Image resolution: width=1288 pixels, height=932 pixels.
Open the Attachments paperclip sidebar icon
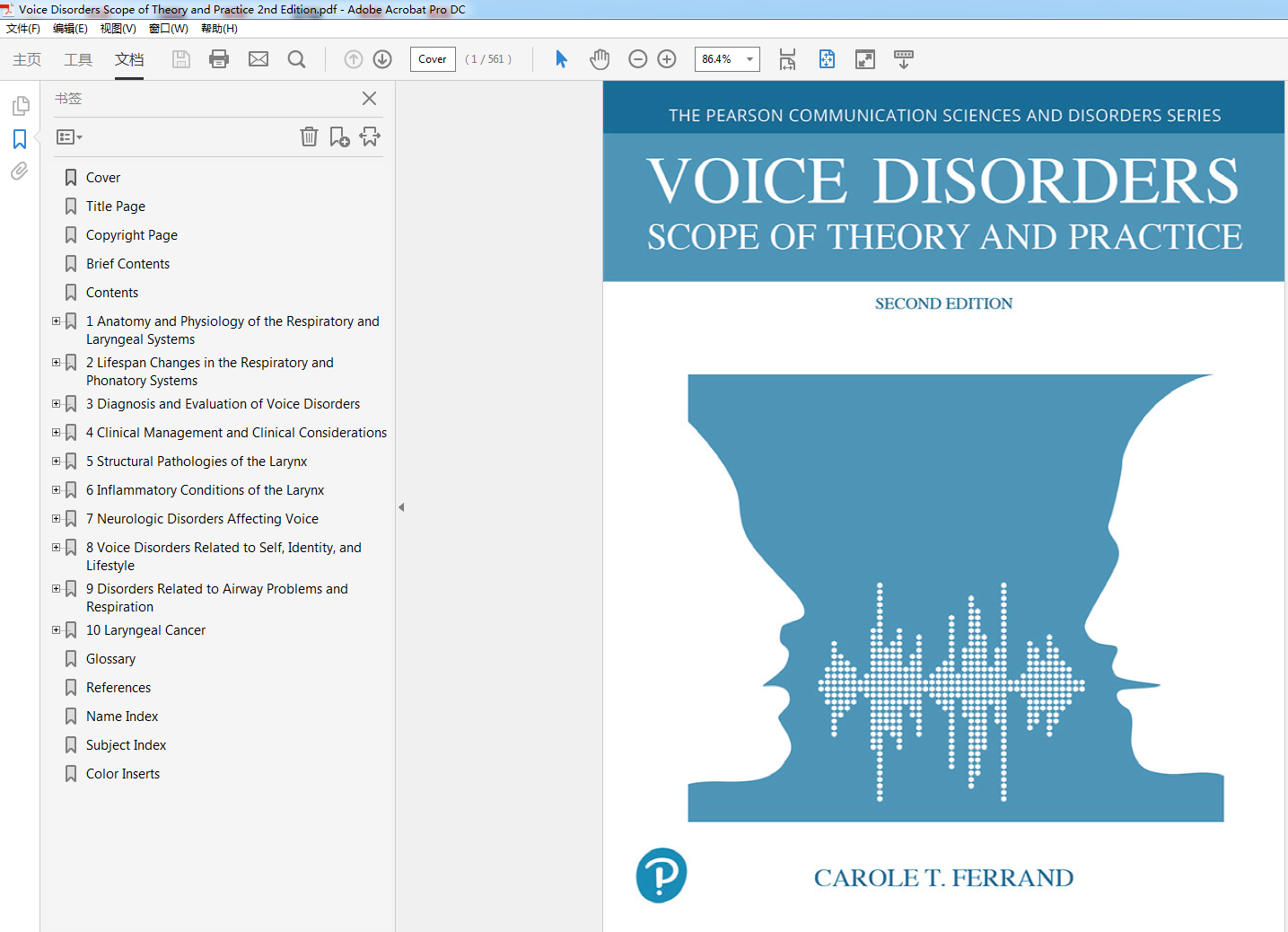[x=20, y=171]
